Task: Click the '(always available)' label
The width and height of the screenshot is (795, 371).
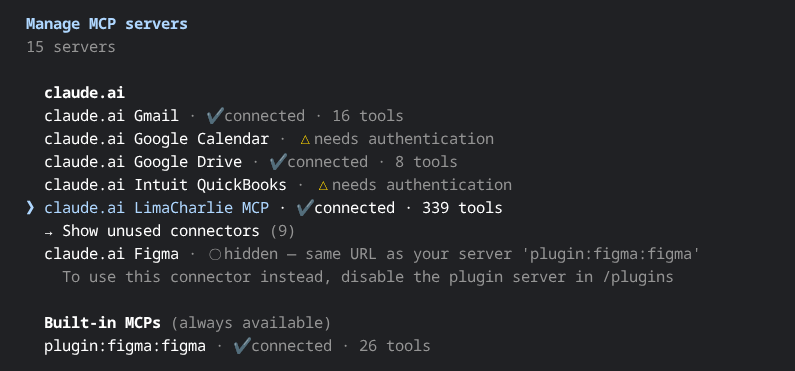Action: pyautogui.click(x=251, y=323)
